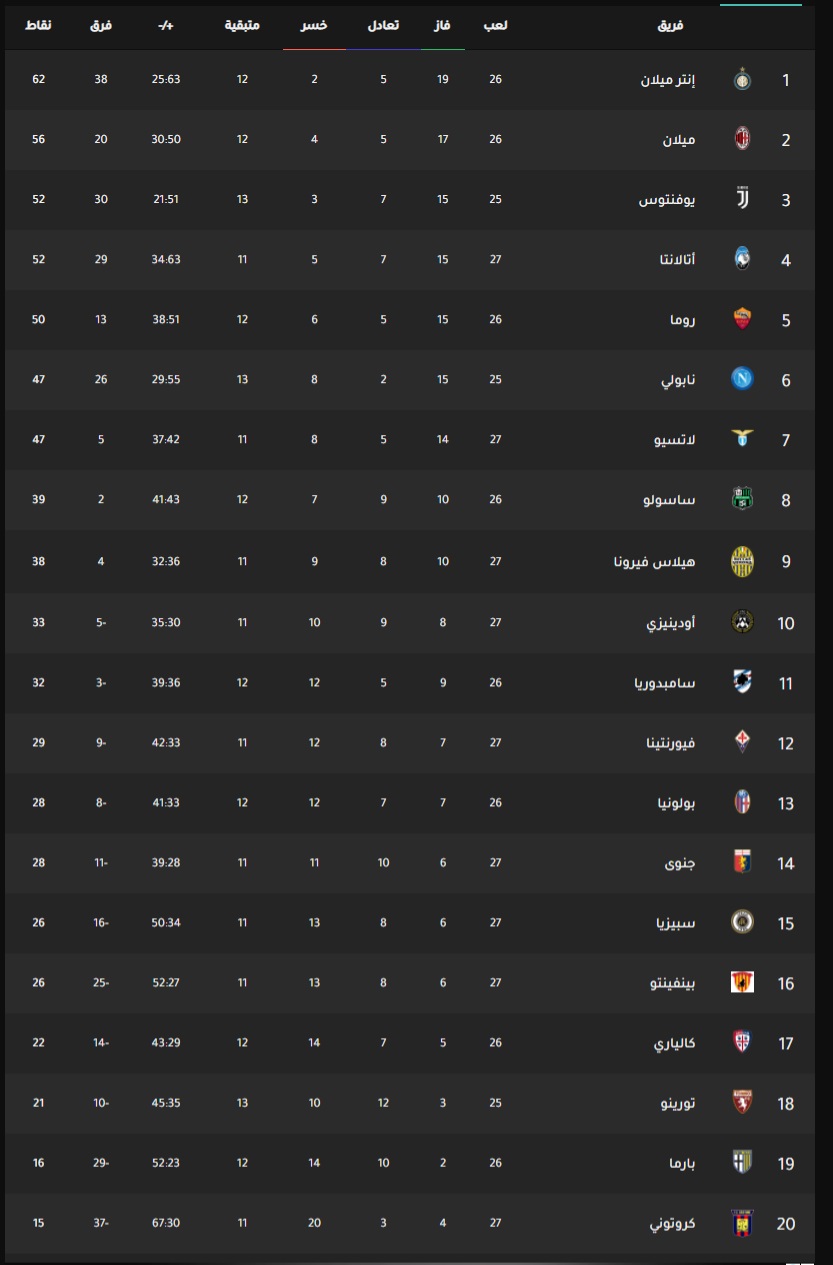The width and height of the screenshot is (833, 1265).
Task: Click the Inter Milan club crest
Action: [x=742, y=79]
